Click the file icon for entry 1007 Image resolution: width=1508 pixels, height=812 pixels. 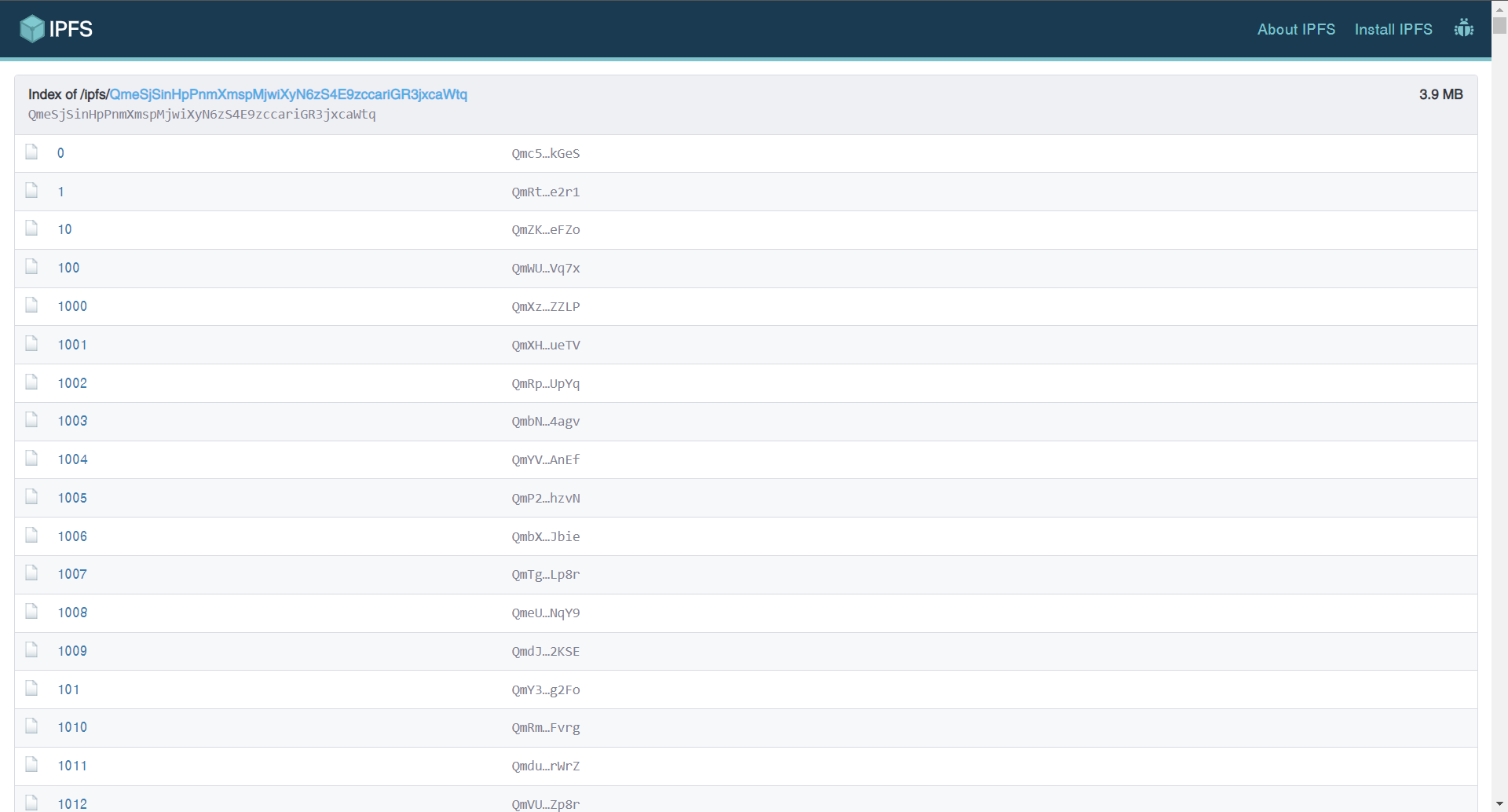(31, 572)
